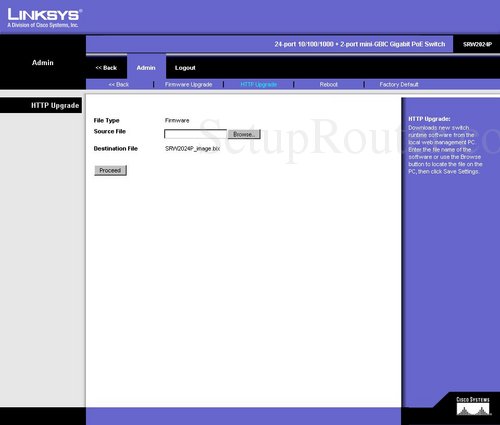Open the Admin tab

pos(146,68)
